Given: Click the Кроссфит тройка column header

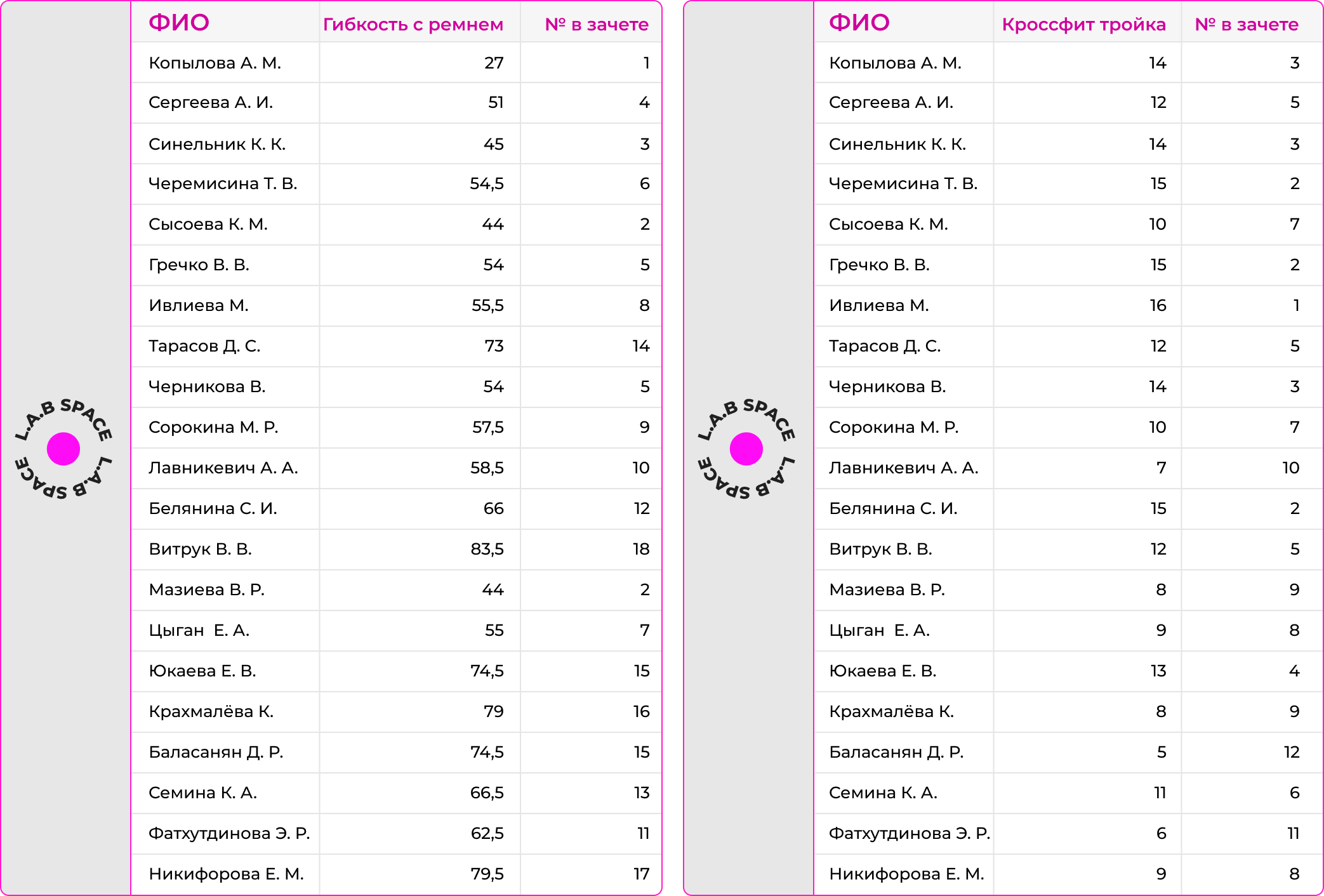Looking at the screenshot, I should pyautogui.click(x=1083, y=25).
